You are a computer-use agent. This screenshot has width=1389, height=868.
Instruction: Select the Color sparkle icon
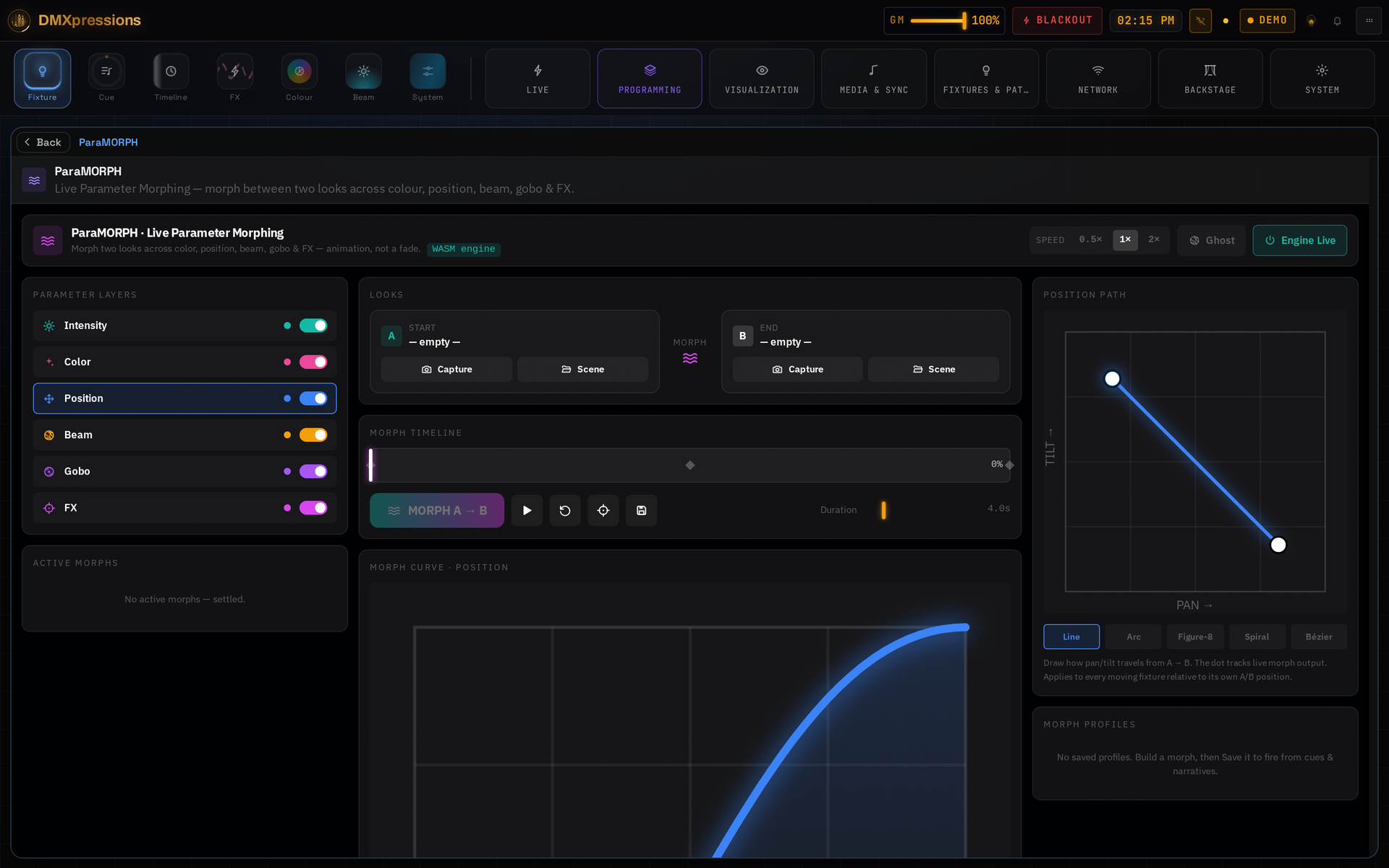point(49,362)
